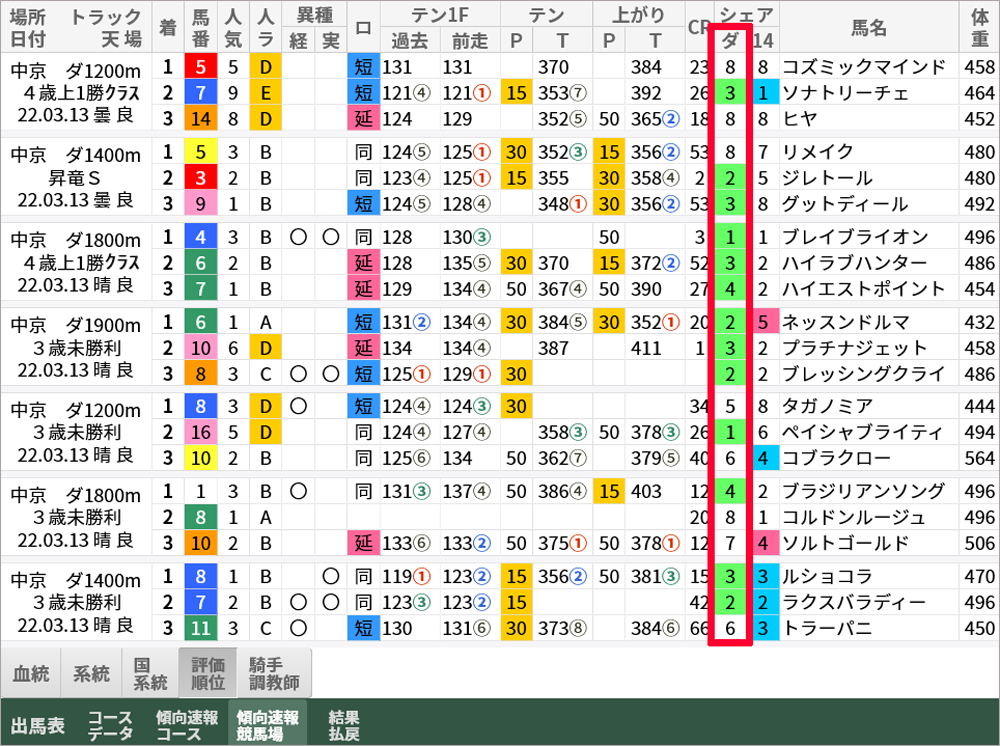Screen dimensions: 1000x746
Task: Click horse name ソナトリーチェ
Action: (x=845, y=93)
